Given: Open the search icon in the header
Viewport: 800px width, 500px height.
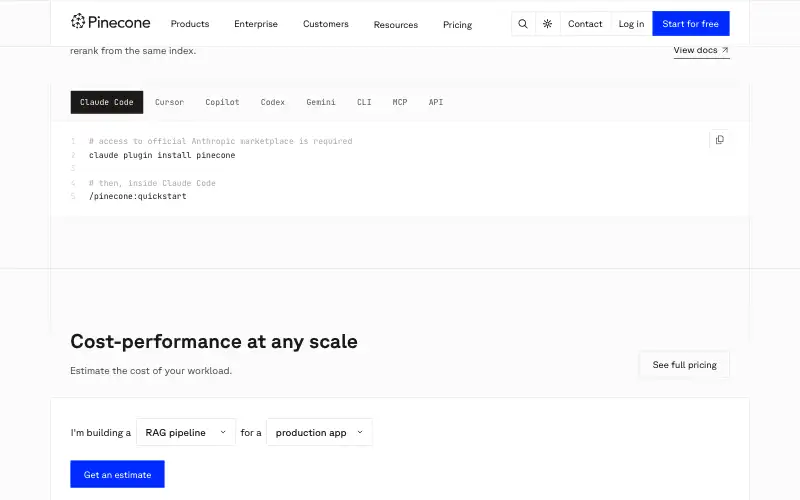Looking at the screenshot, I should pyautogui.click(x=523, y=23).
